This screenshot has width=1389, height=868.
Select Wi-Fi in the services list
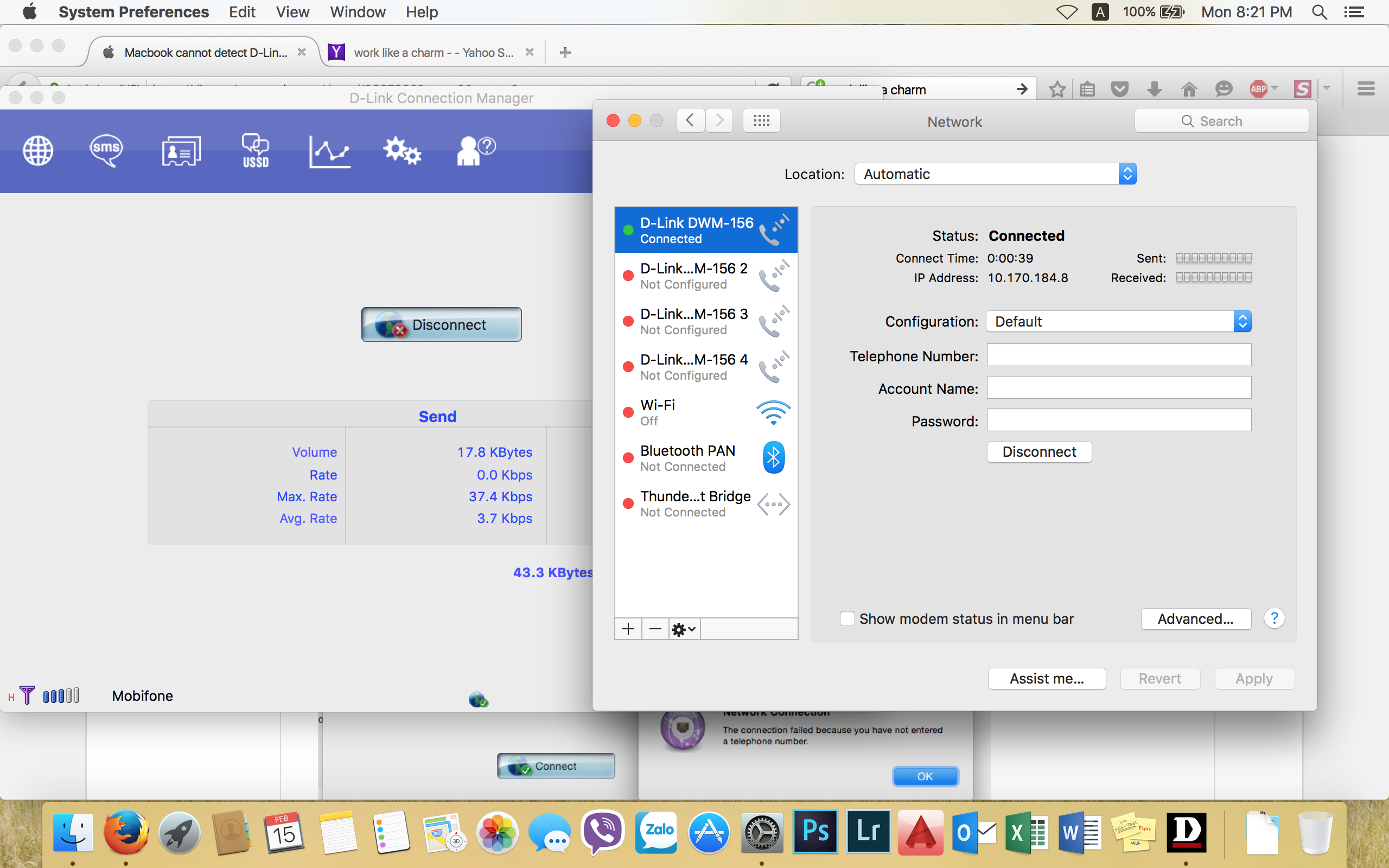pos(705,413)
